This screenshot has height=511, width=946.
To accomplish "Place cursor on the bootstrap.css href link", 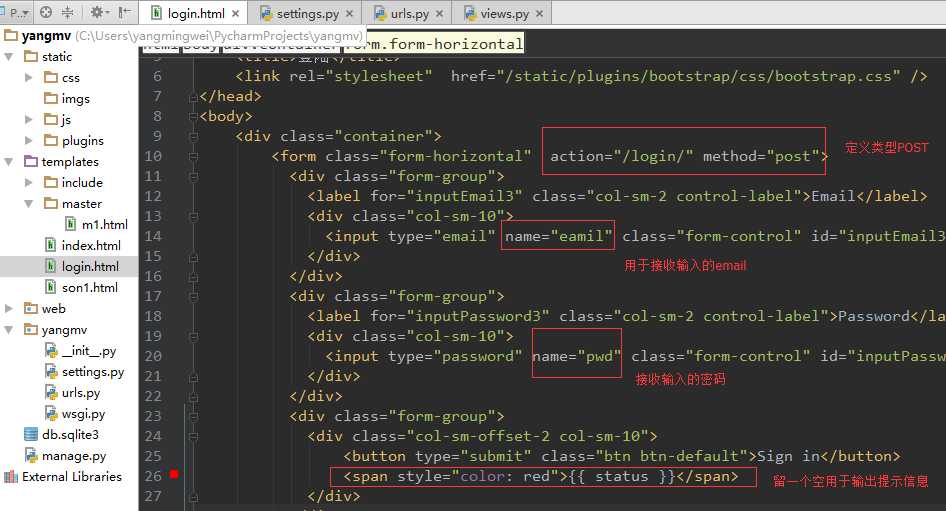I will pos(698,76).
